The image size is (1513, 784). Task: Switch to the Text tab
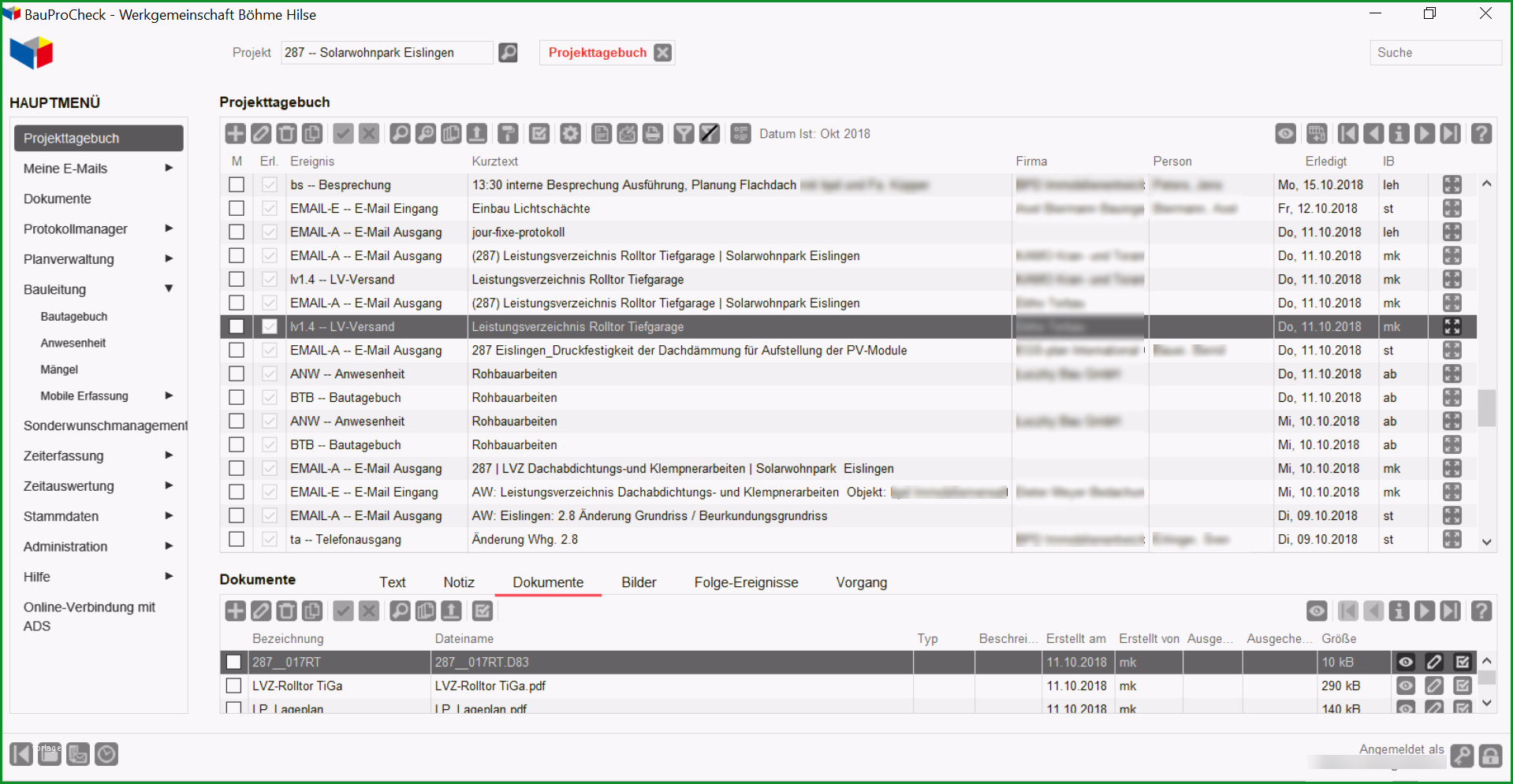point(393,582)
